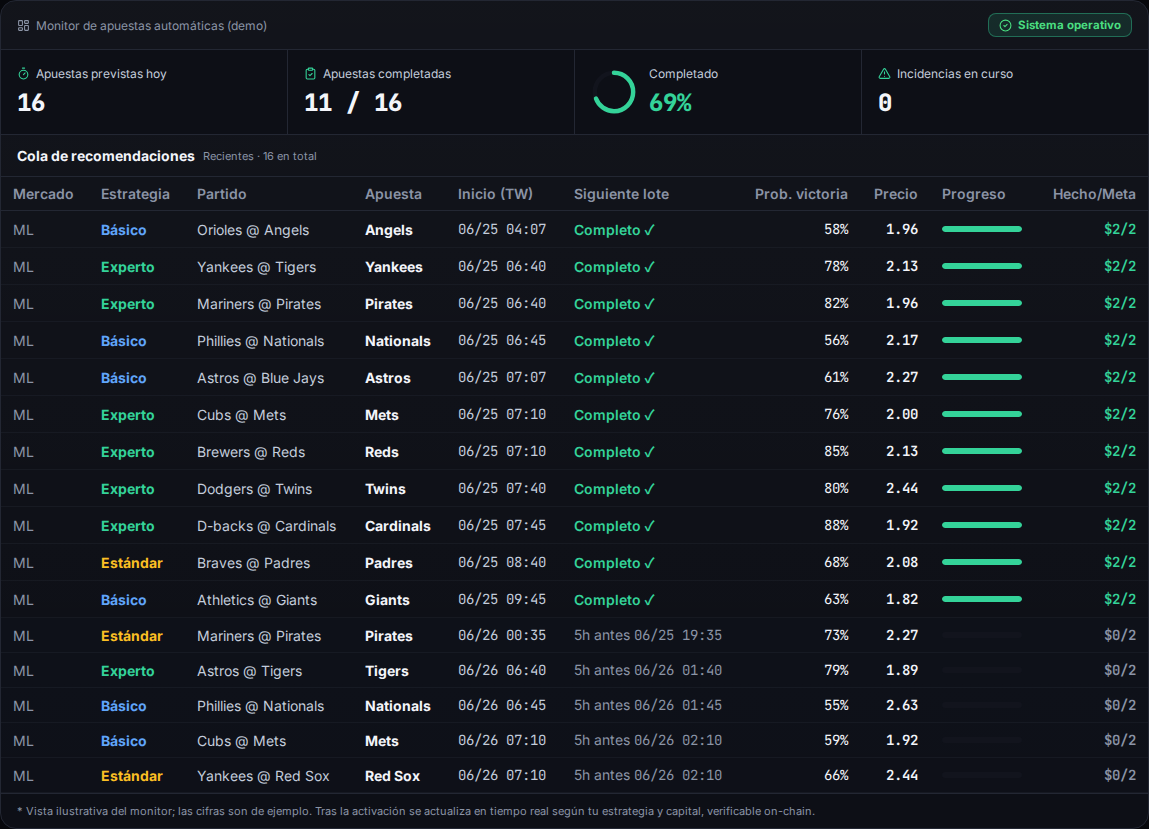Select the Mercado column header
This screenshot has height=829, width=1149.
coord(43,194)
